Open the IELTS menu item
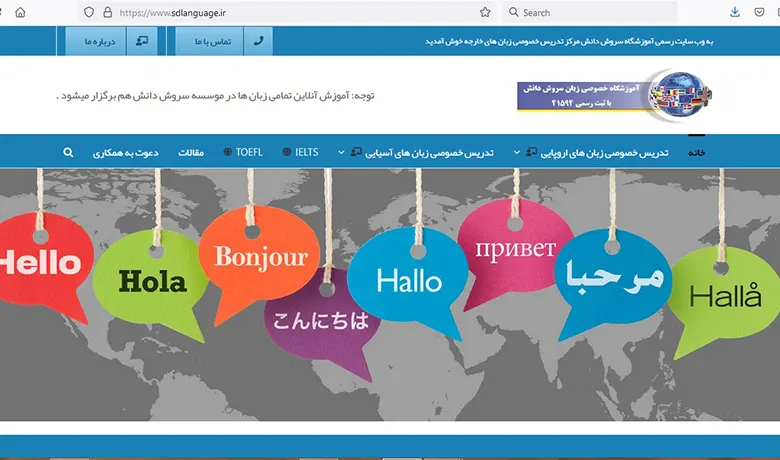The width and height of the screenshot is (780, 460). 306,152
